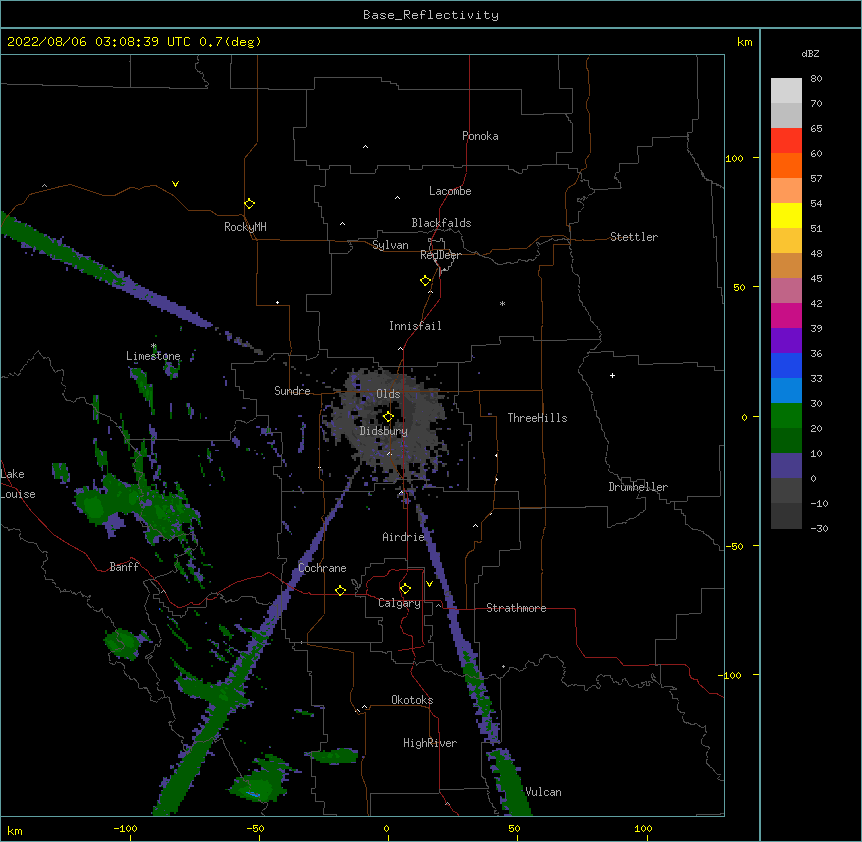Click the Cochrane label
The image size is (862, 842).
pyautogui.click(x=322, y=568)
